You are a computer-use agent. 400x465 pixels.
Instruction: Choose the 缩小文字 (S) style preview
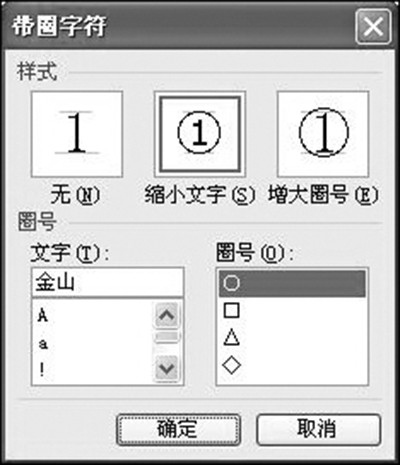click(200, 134)
